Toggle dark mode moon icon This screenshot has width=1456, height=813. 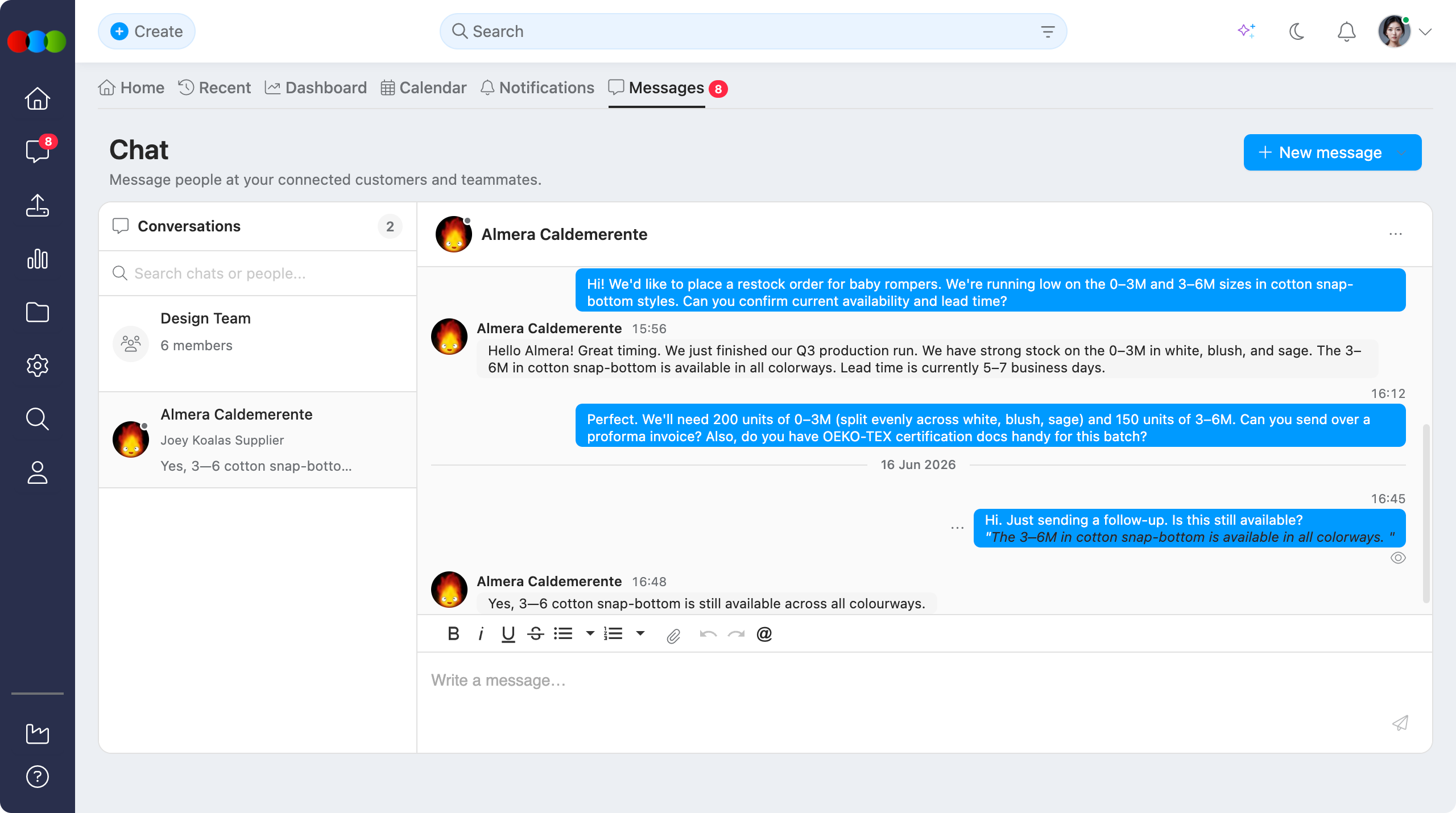(x=1297, y=31)
